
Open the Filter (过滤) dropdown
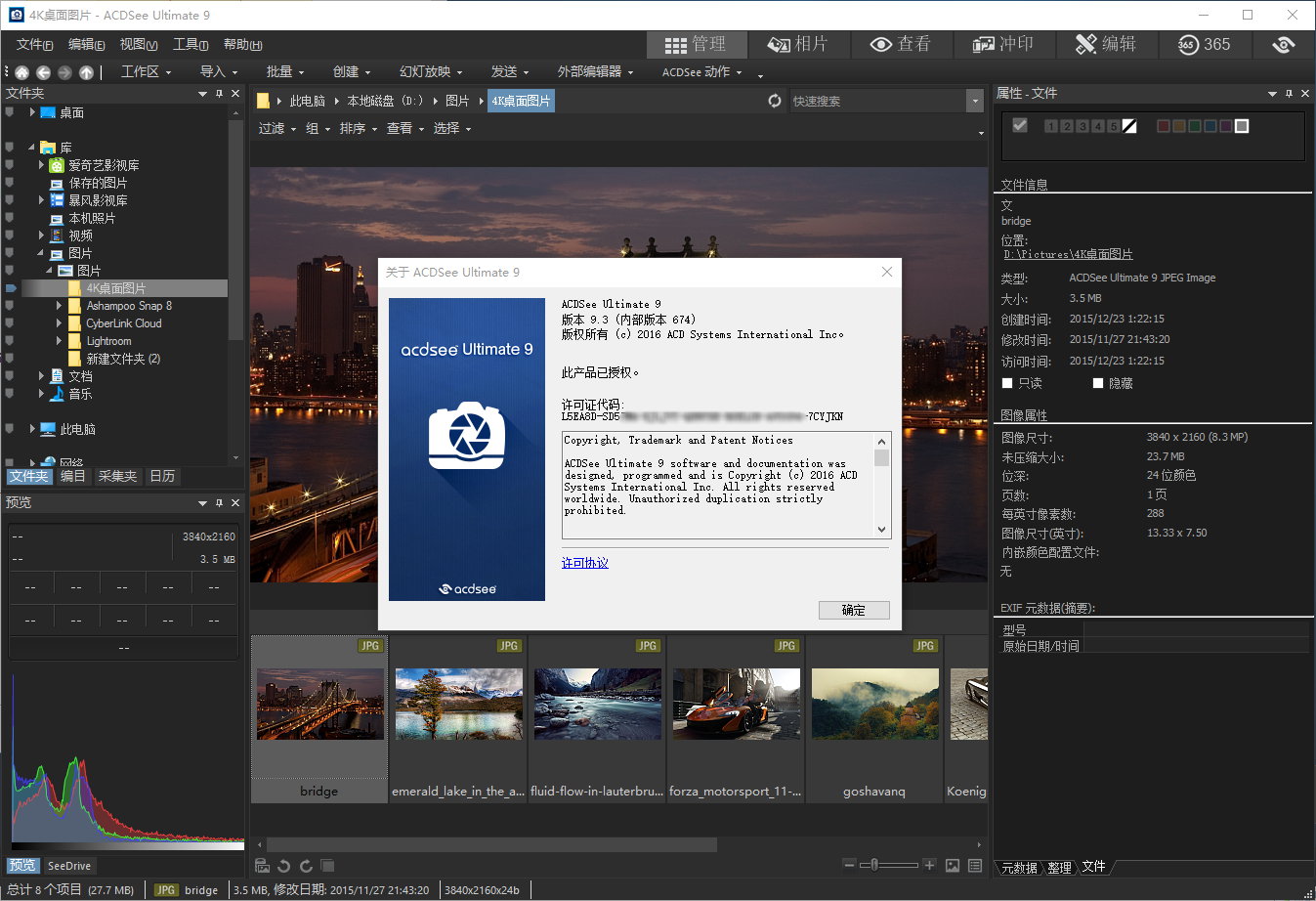tap(277, 128)
